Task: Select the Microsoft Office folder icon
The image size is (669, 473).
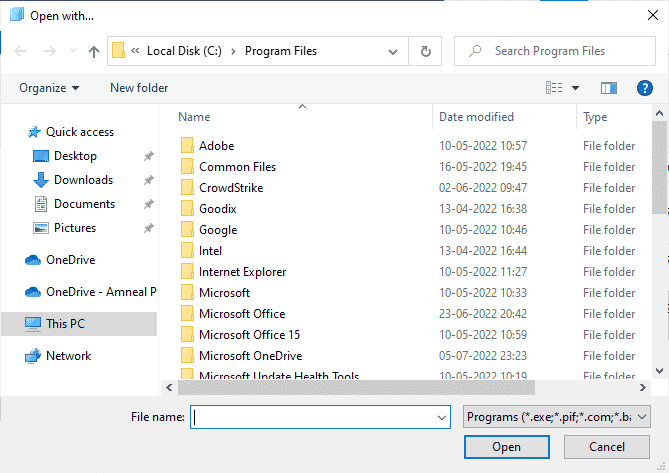Action: click(x=187, y=313)
